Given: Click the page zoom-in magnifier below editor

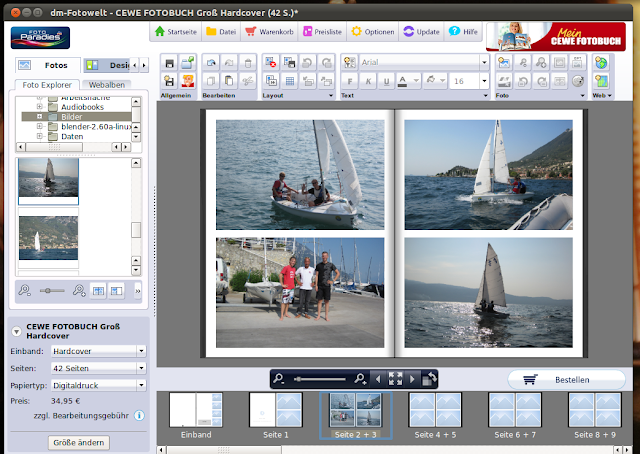Looking at the screenshot, I should [360, 379].
